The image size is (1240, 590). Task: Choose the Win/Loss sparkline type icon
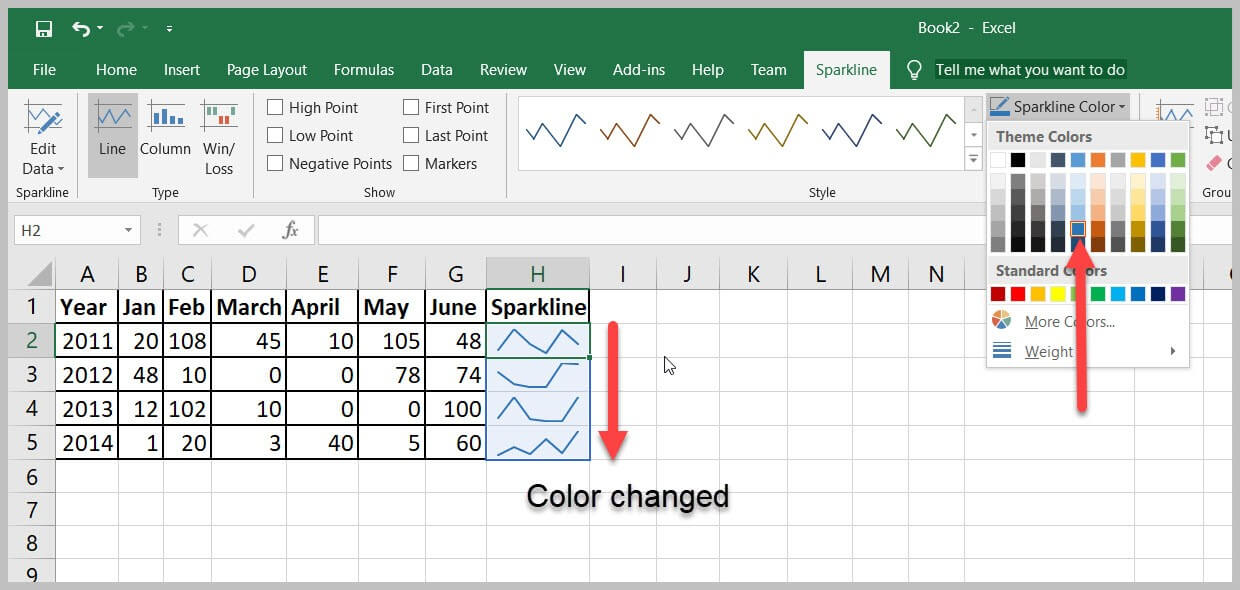pyautogui.click(x=218, y=135)
